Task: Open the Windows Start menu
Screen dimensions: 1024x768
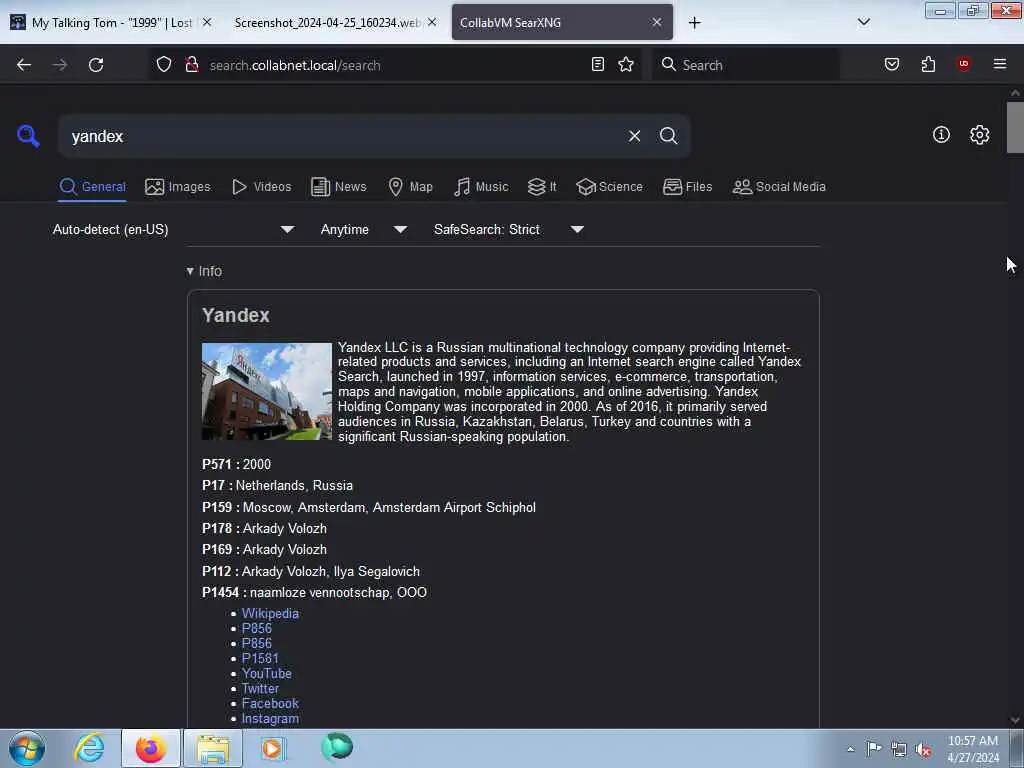Action: tap(27, 748)
